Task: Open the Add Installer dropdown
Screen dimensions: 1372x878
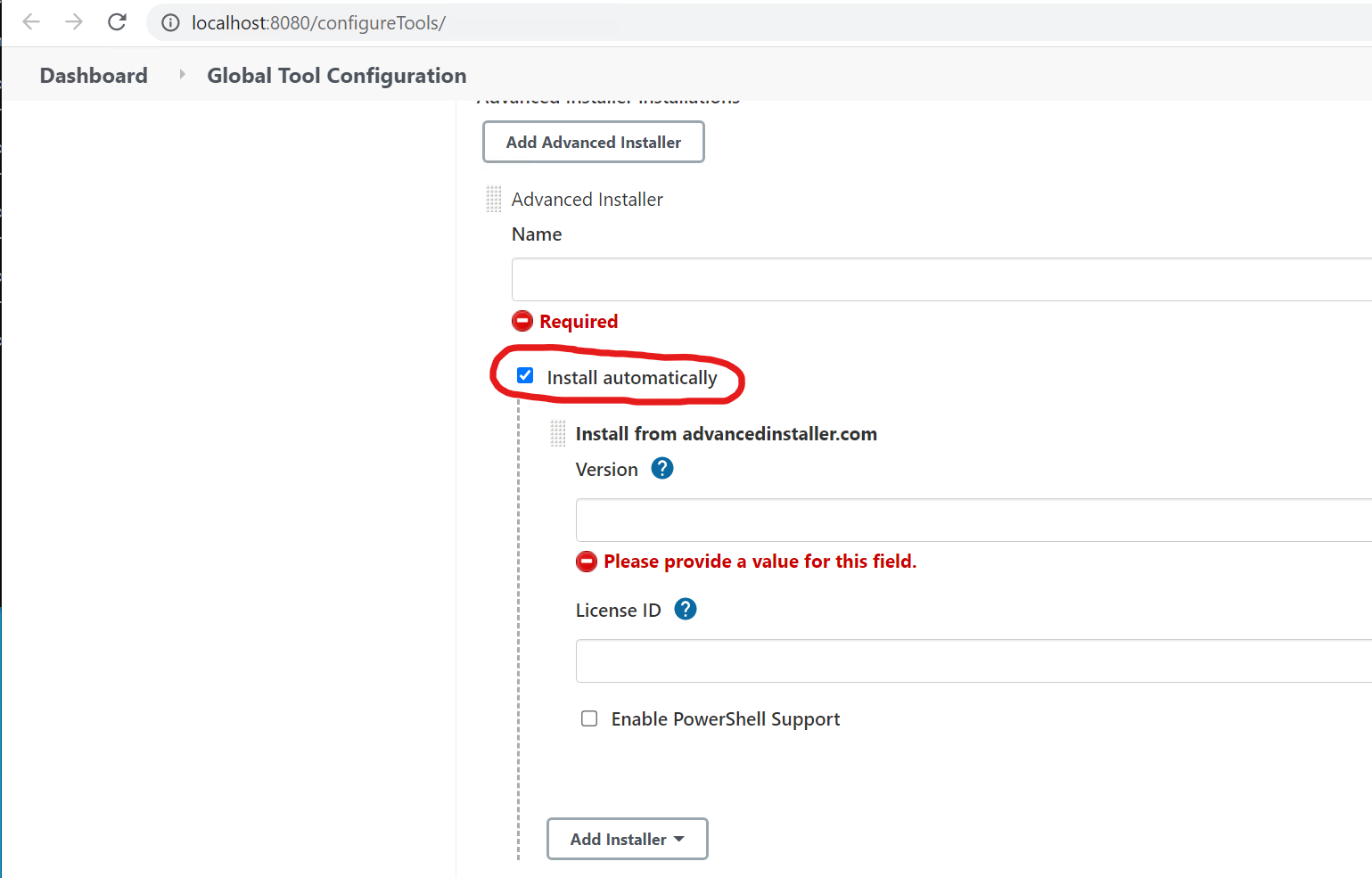Action: point(628,839)
